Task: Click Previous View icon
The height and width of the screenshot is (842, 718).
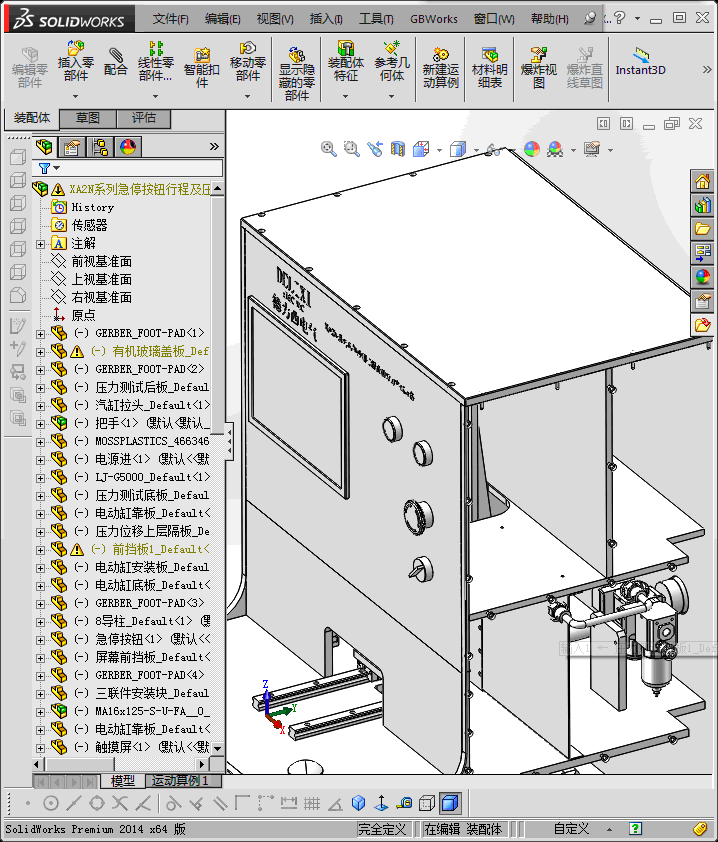Action: pyautogui.click(x=375, y=149)
